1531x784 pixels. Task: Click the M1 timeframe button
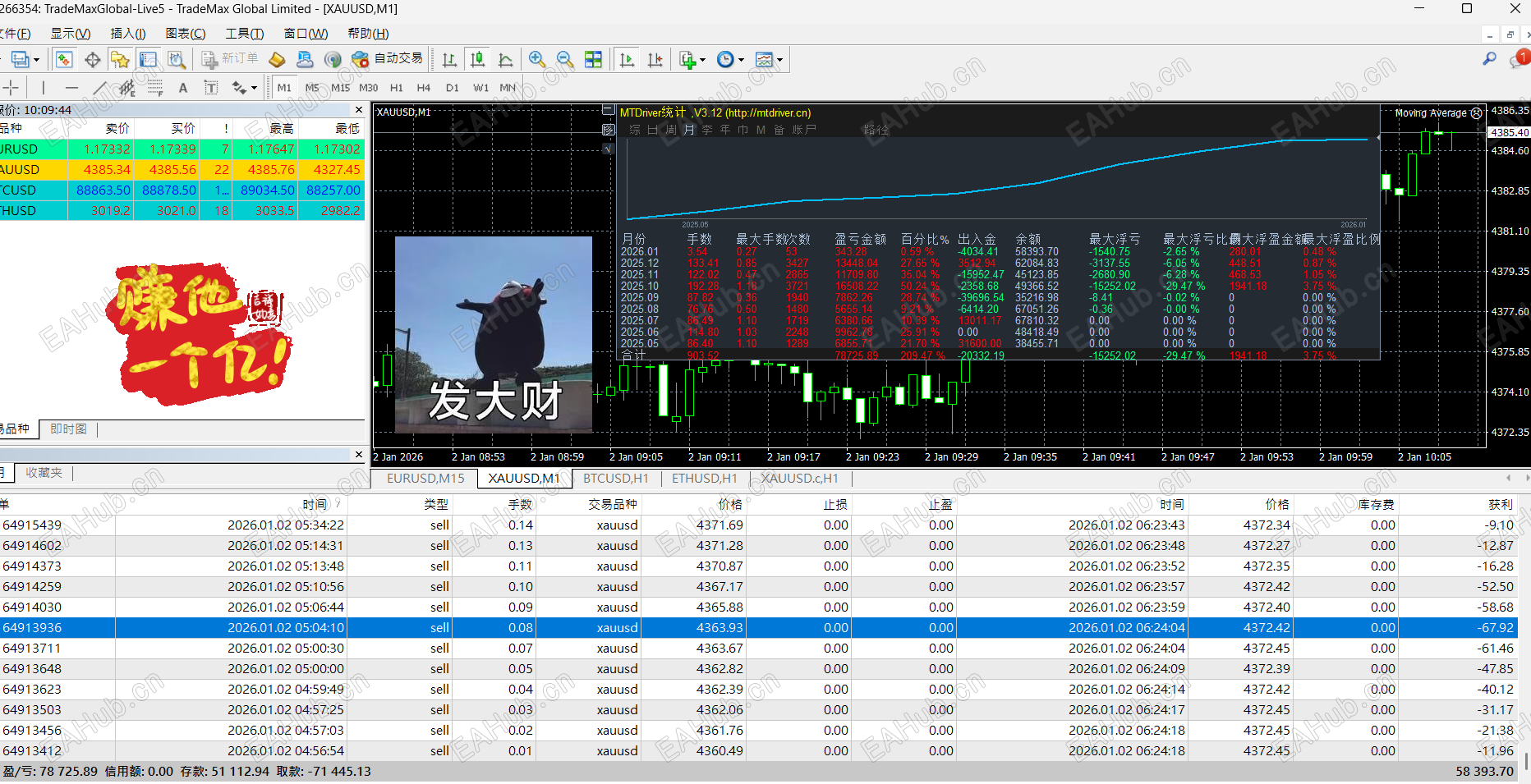(284, 87)
